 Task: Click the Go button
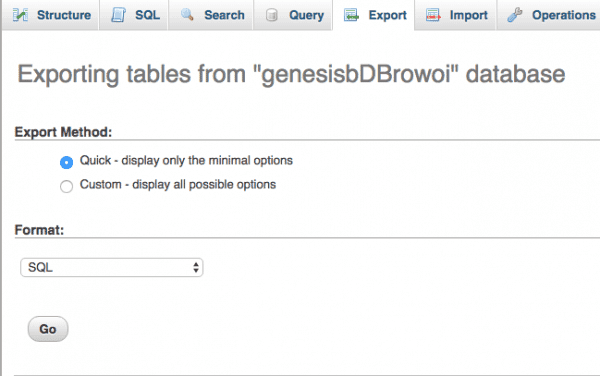pyautogui.click(x=48, y=329)
